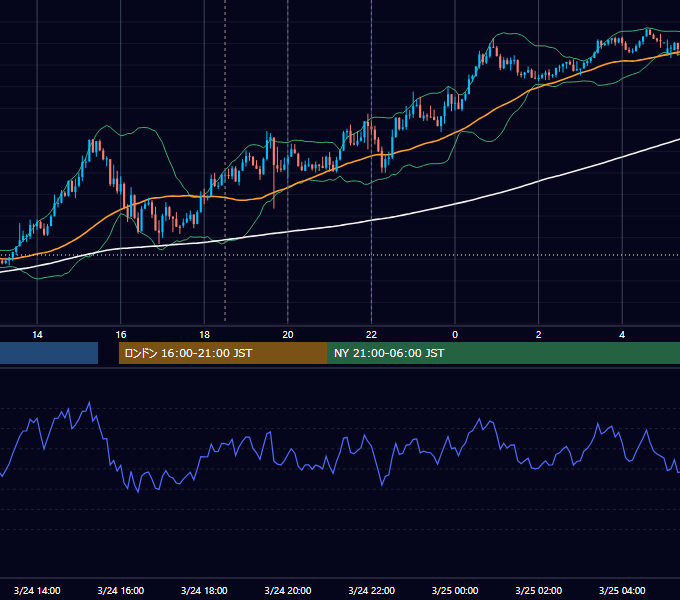Click the 3/24 16:00 date label
Viewport: 680px width, 600px height.
pos(121,590)
